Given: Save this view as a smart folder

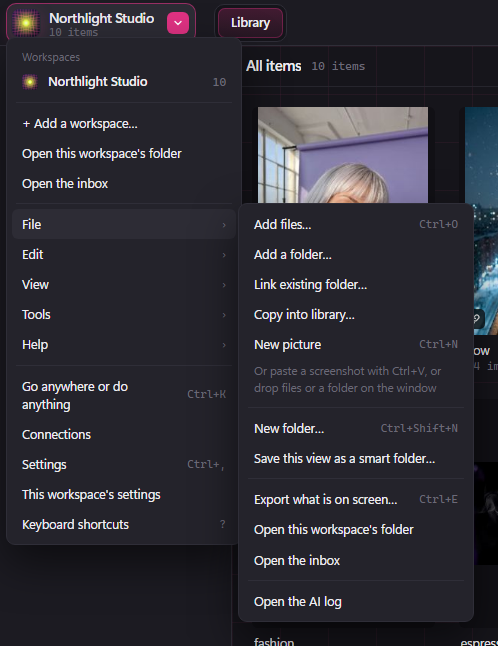Looking at the screenshot, I should (356, 459).
